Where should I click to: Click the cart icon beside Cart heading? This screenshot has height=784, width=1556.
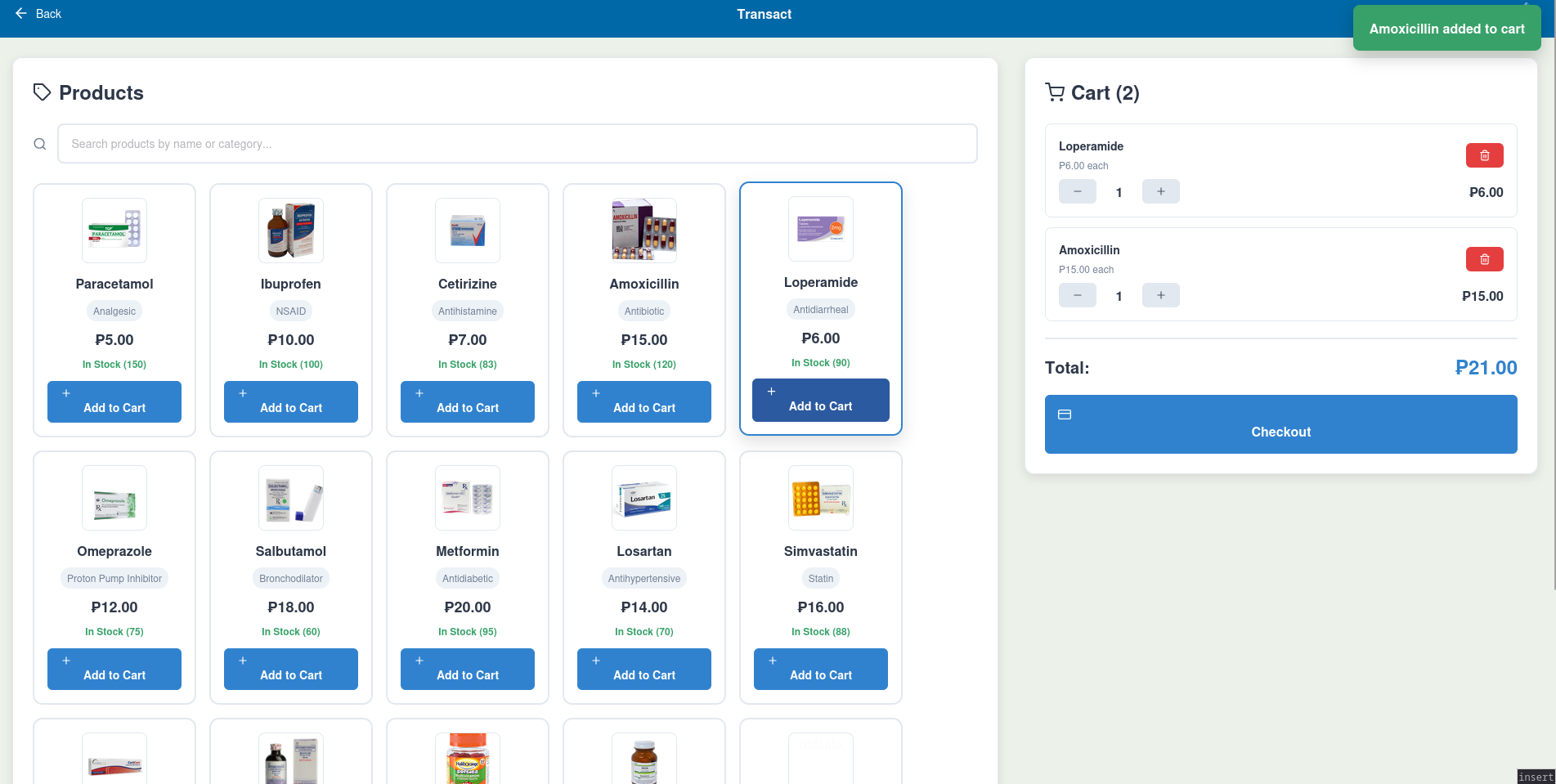click(x=1055, y=92)
